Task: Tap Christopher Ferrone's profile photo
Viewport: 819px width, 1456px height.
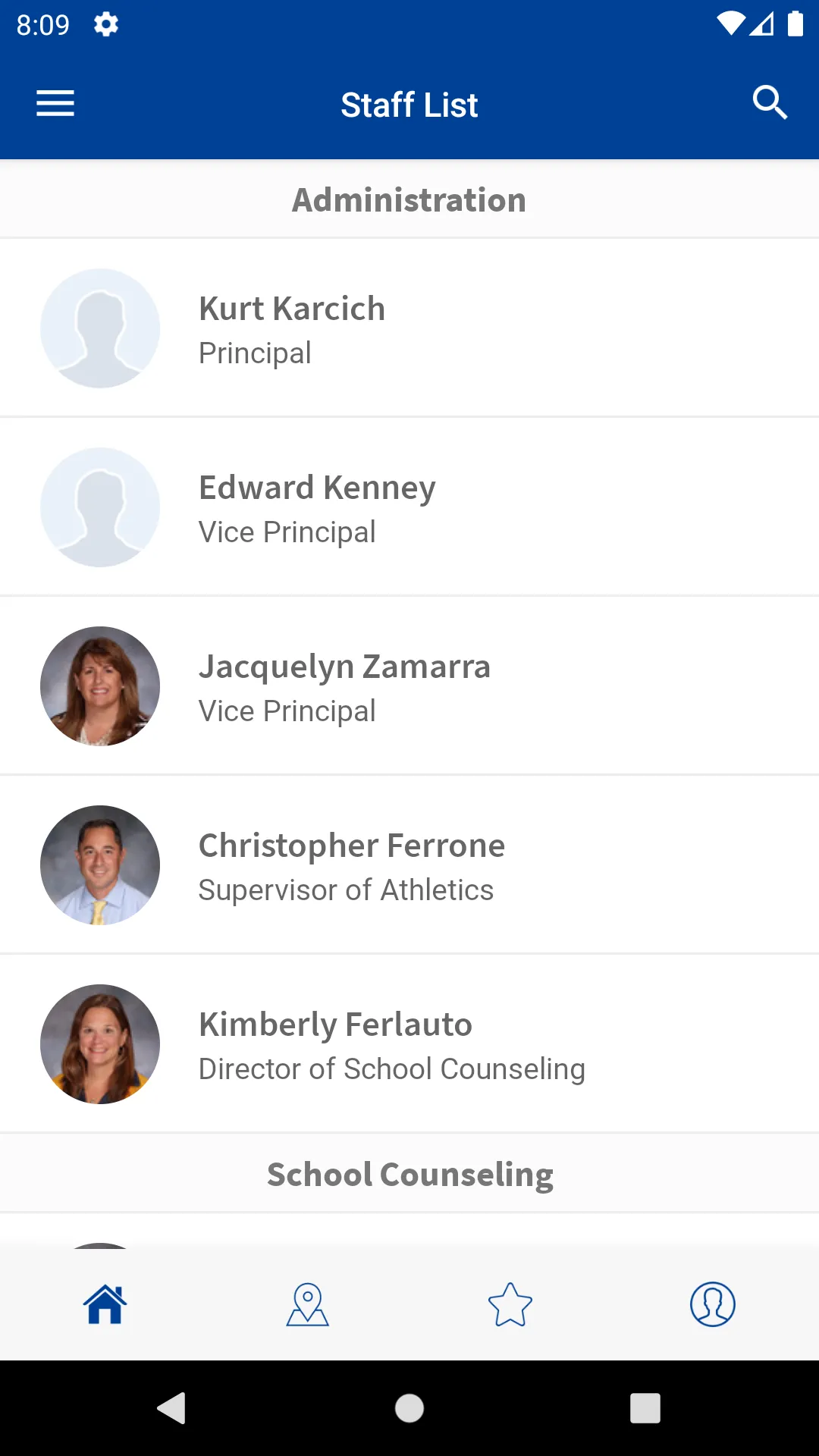Action: 100,864
